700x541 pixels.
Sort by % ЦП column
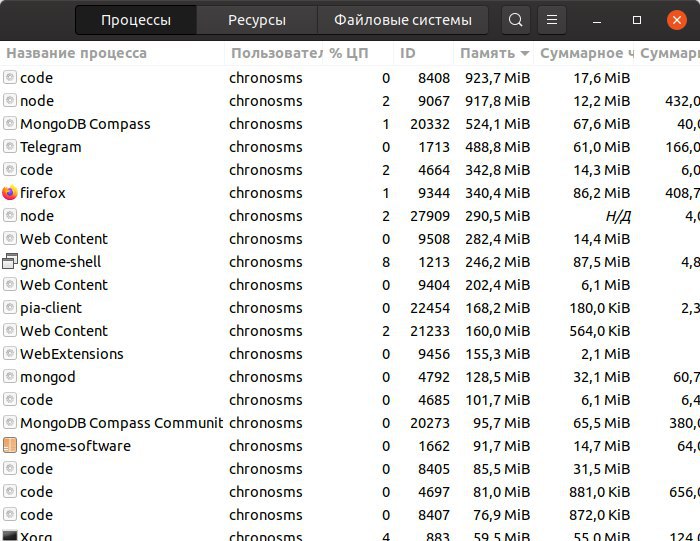[358, 53]
